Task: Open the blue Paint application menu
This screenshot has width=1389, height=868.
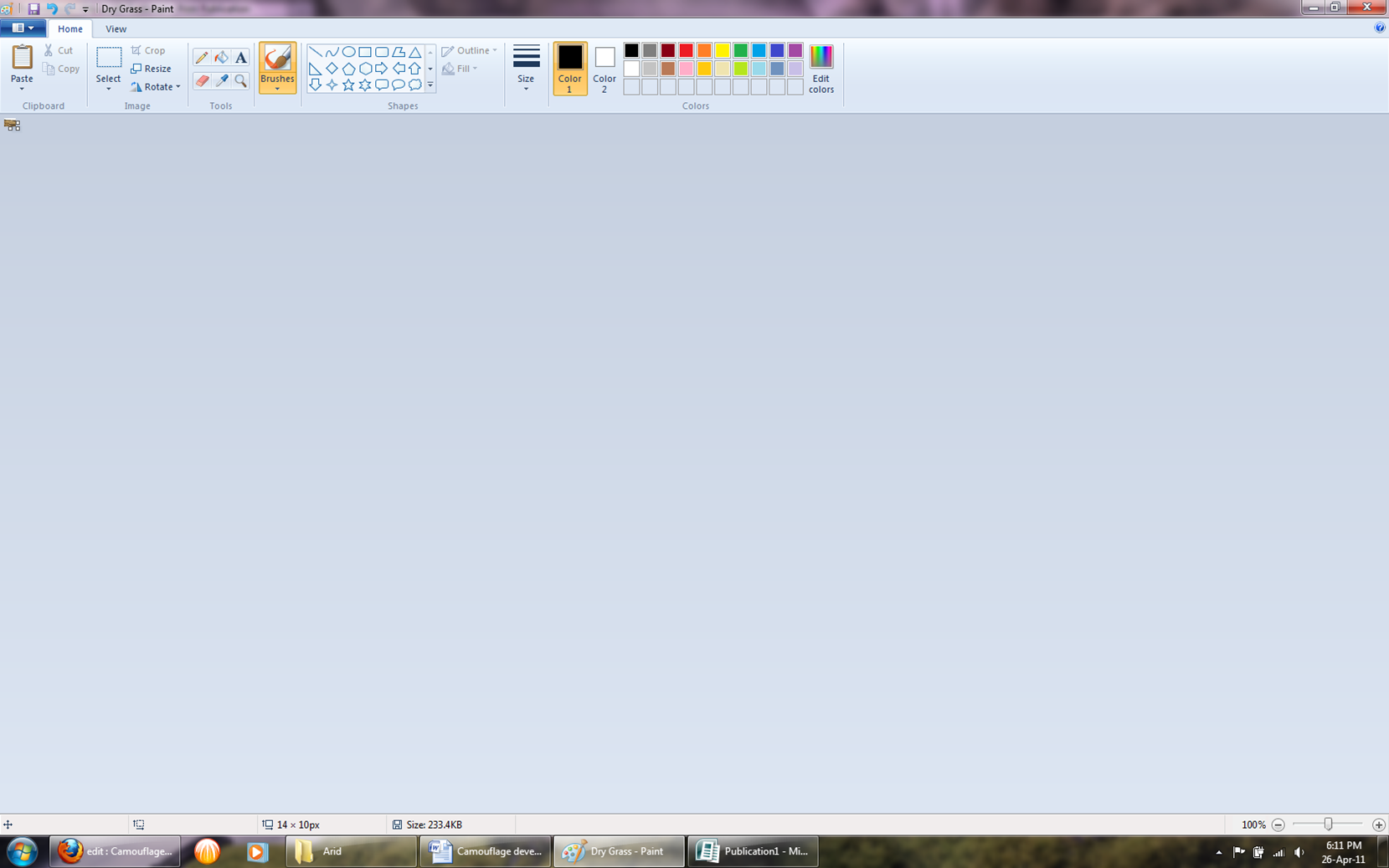Action: 23,28
